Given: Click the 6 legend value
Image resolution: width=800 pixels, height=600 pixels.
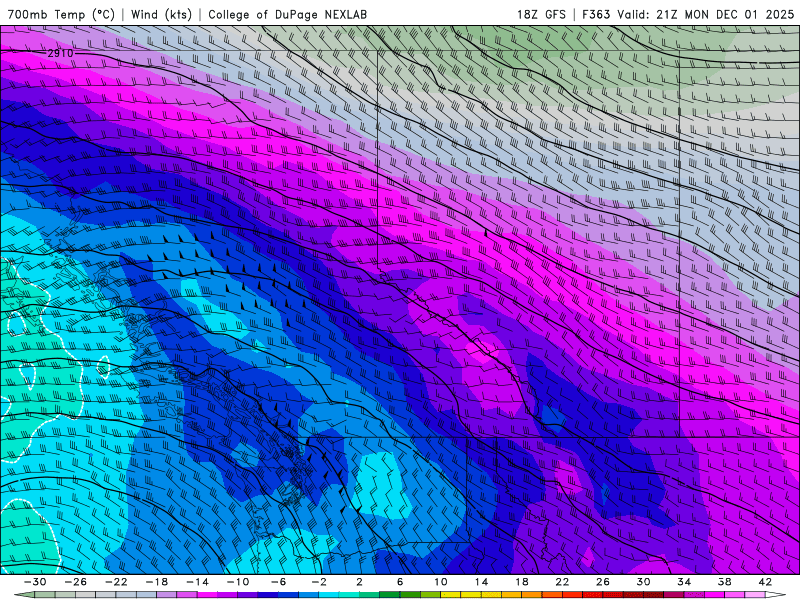Looking at the screenshot, I should coord(400,582).
